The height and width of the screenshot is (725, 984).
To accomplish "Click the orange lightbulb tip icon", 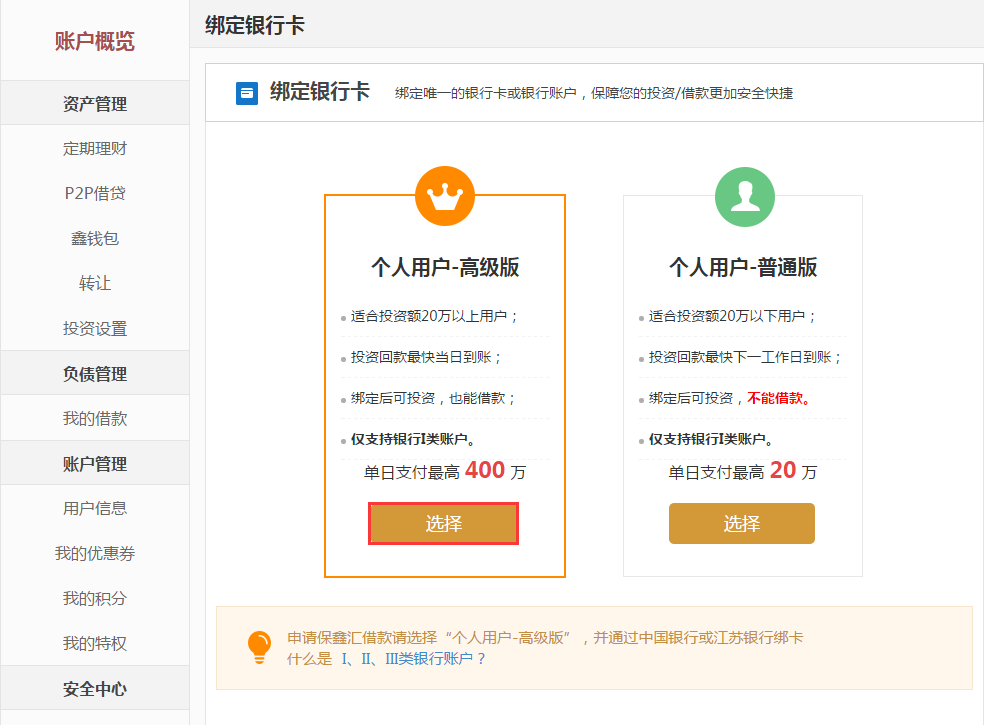I will (259, 647).
